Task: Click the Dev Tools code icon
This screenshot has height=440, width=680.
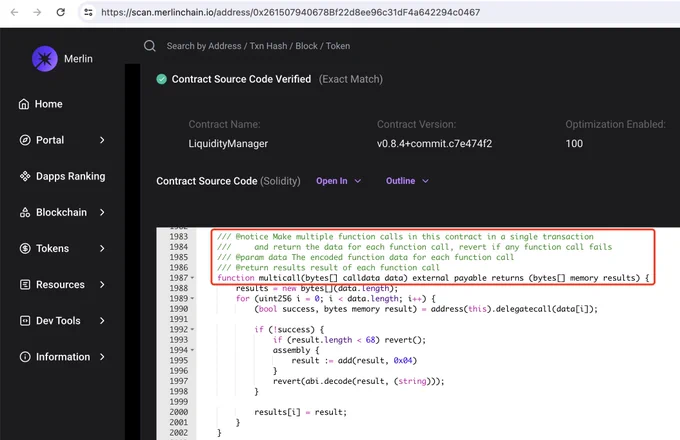Action: tap(25, 321)
